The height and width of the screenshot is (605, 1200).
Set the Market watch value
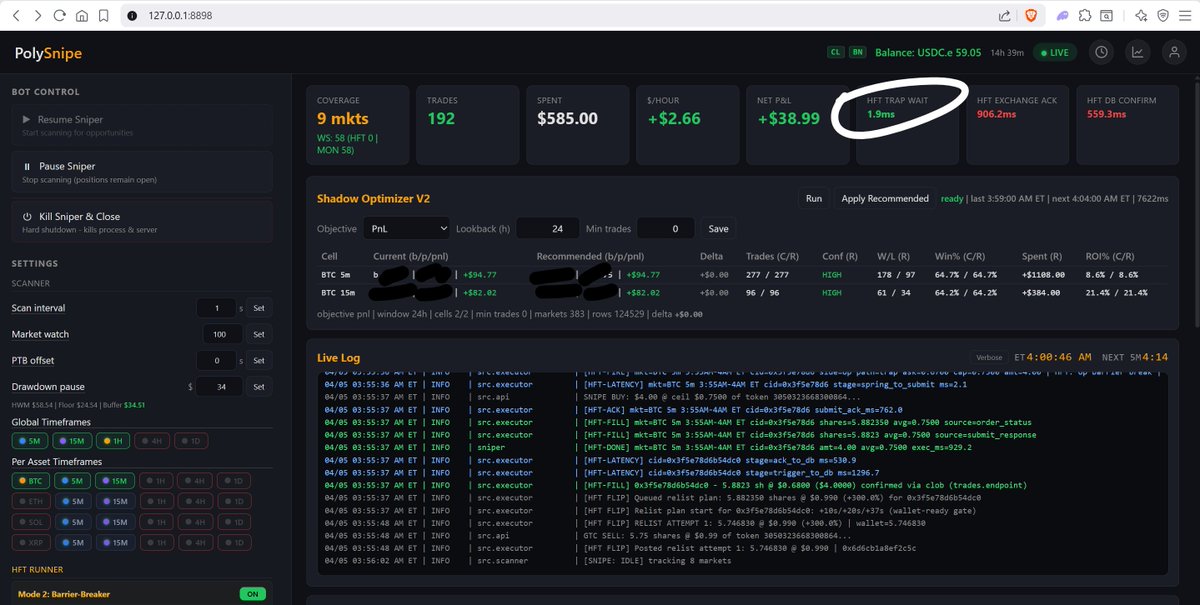pos(258,334)
